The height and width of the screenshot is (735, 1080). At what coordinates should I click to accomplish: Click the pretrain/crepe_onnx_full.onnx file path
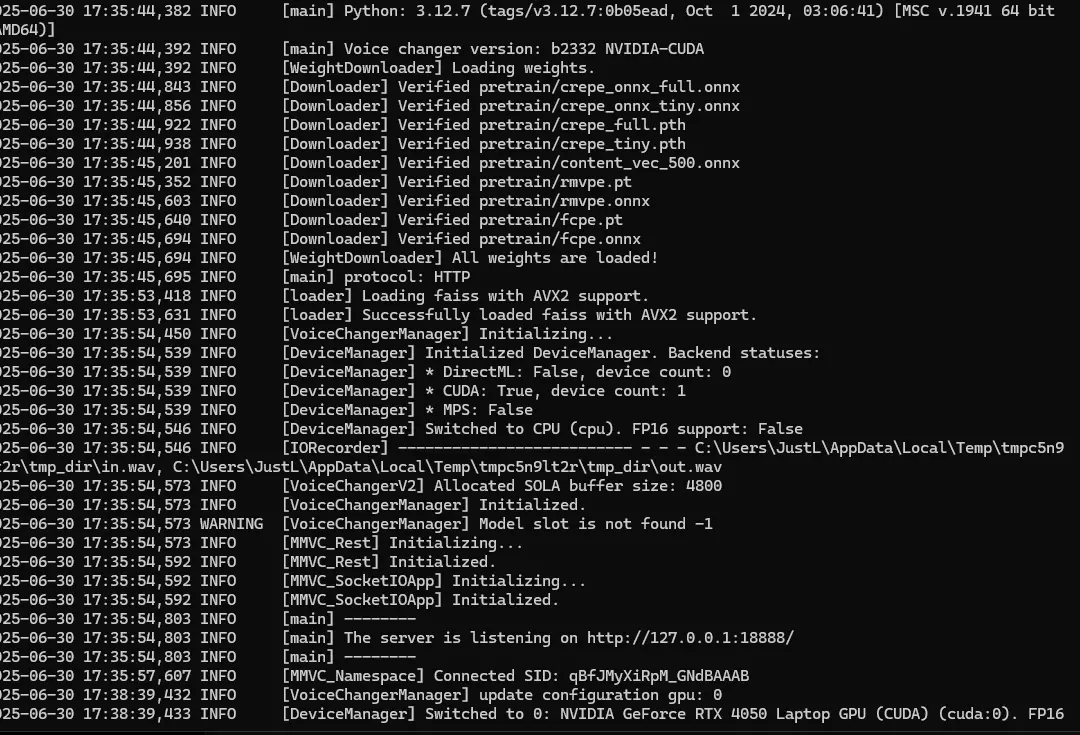610,87
